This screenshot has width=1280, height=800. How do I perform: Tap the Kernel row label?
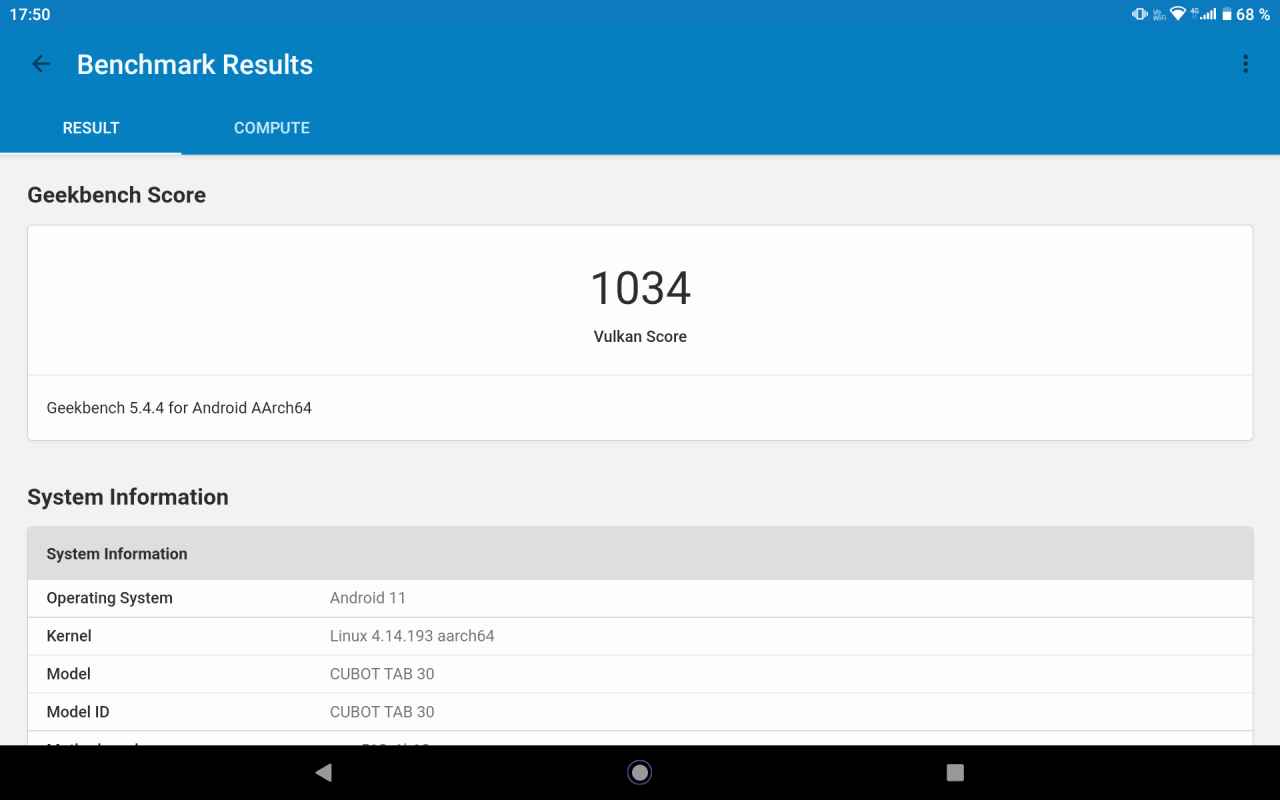(x=69, y=636)
